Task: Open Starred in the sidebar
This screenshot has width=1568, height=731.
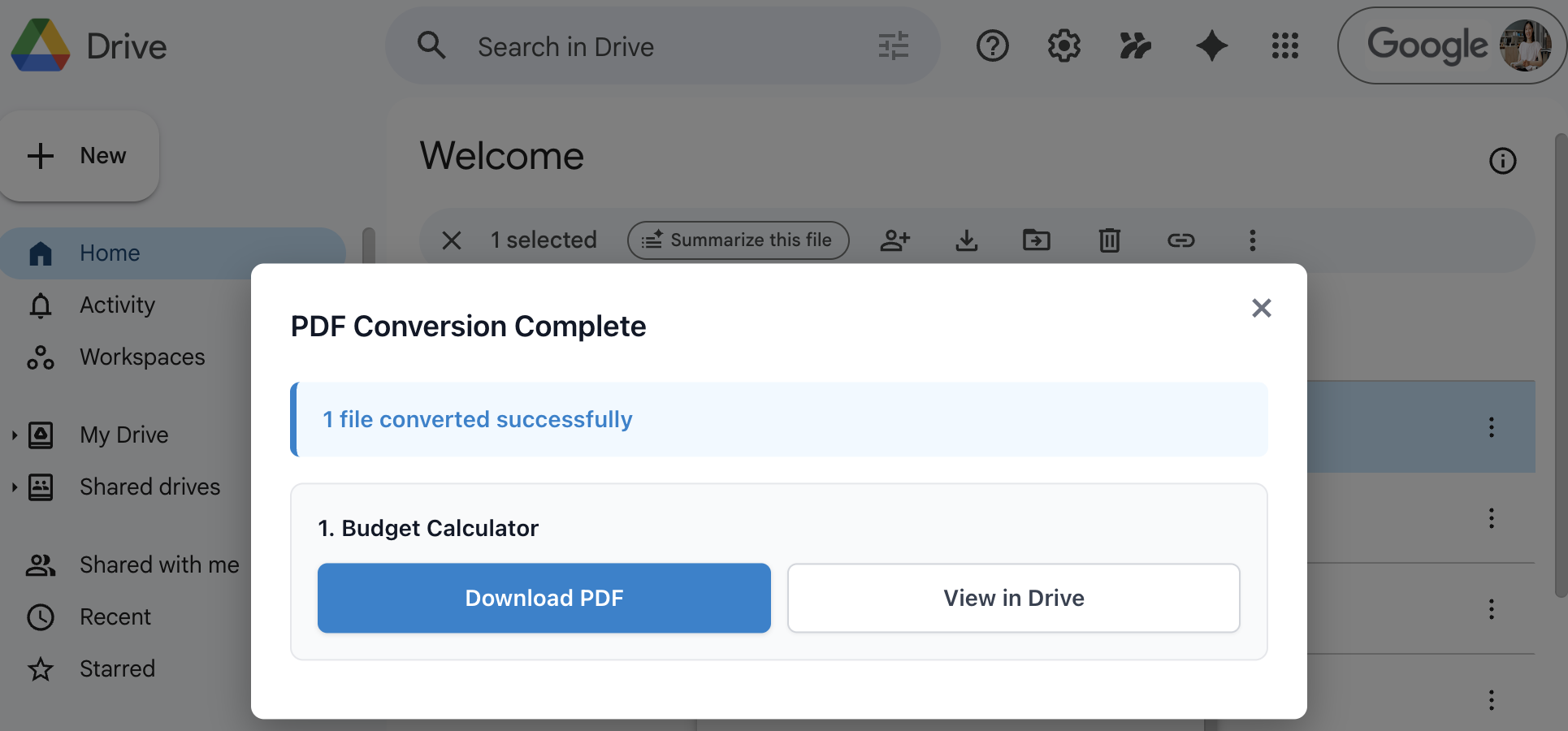Action: 117,669
